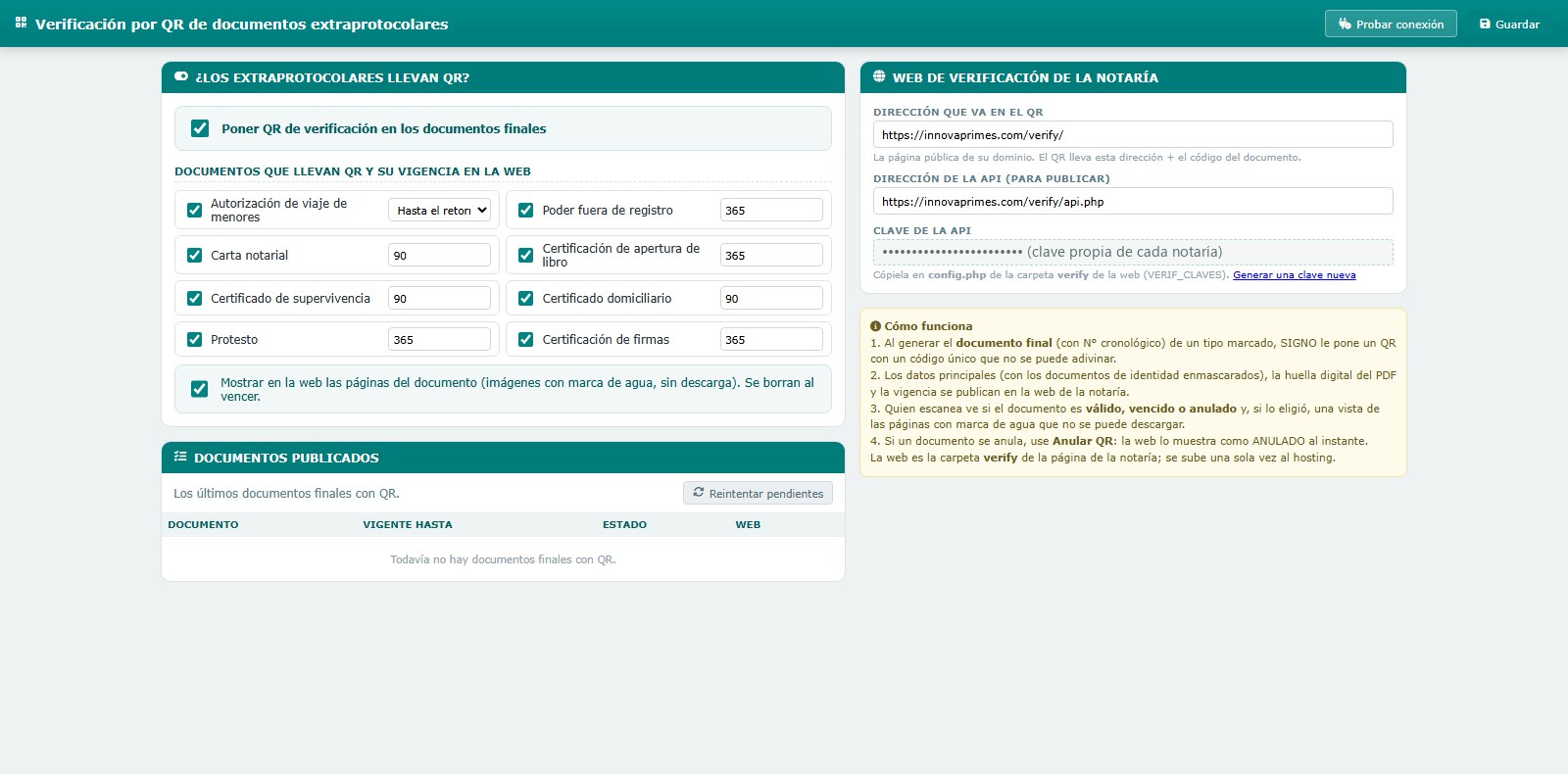Screen dimensions: 1568x774
Task: Click the WEB column header
Action: (x=748, y=524)
